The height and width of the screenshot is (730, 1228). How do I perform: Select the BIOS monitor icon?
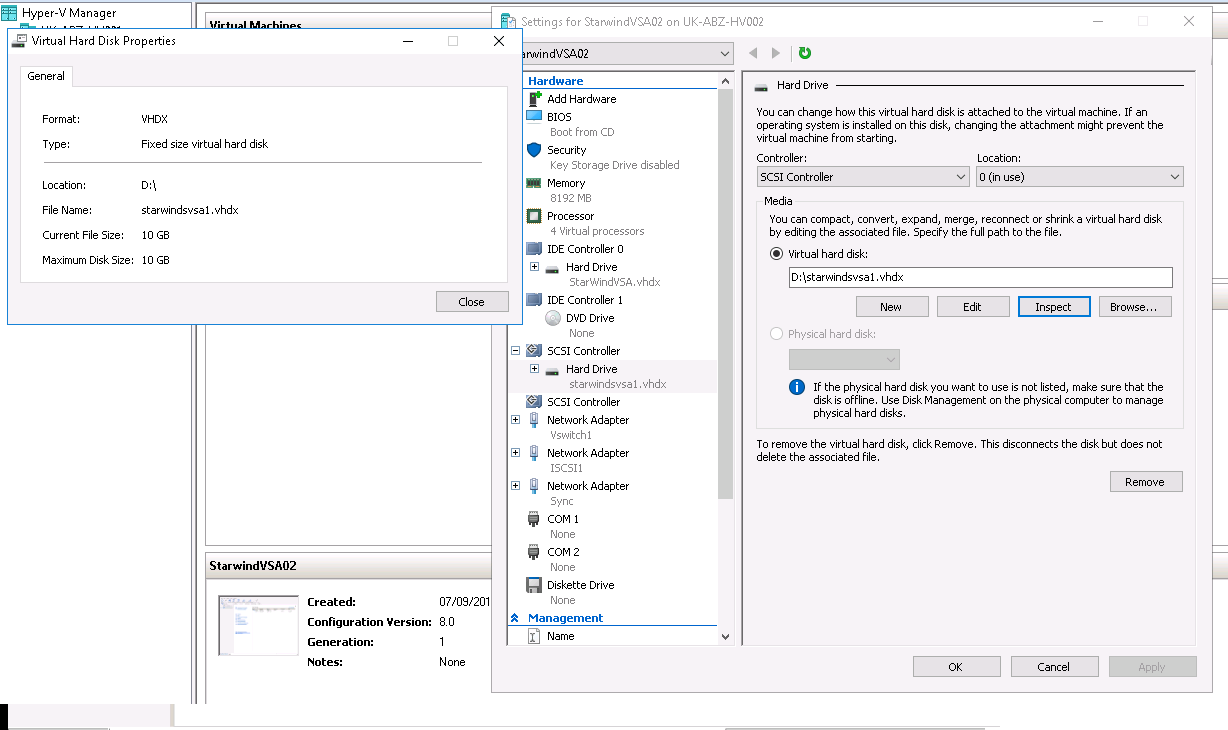534,117
